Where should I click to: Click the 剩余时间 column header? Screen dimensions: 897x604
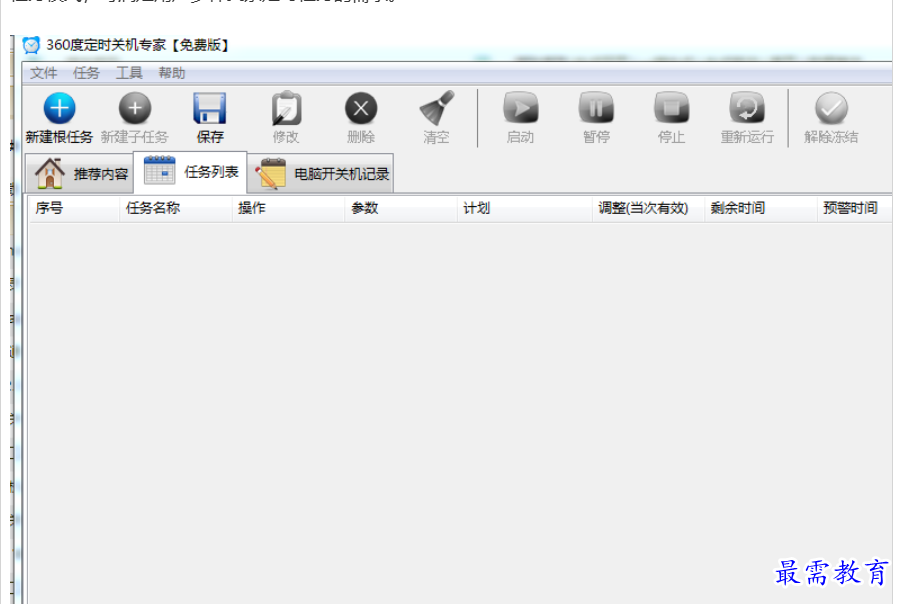(x=761, y=208)
